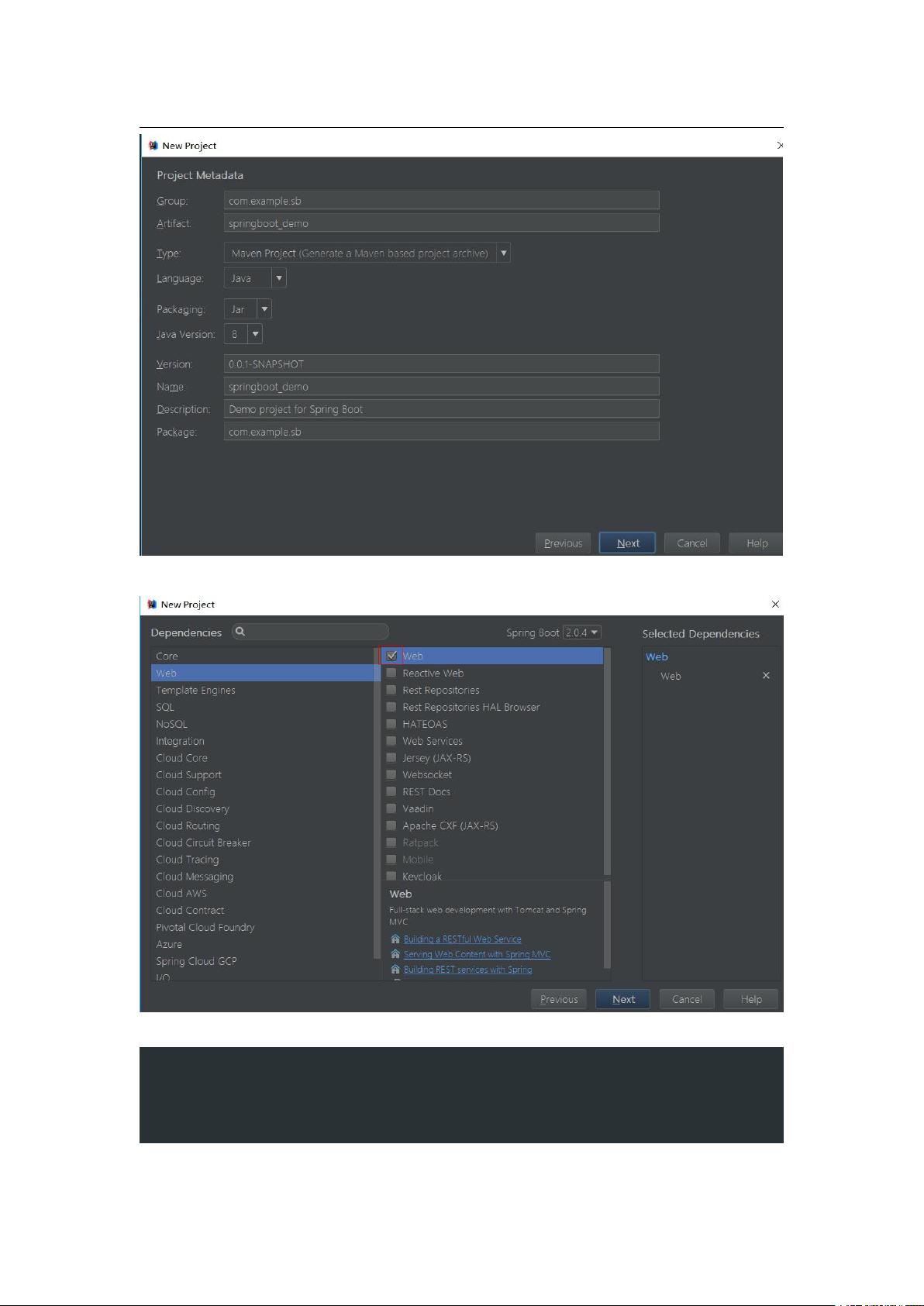Click the Version input field
Screen dimensions: 924x1306
[442, 364]
